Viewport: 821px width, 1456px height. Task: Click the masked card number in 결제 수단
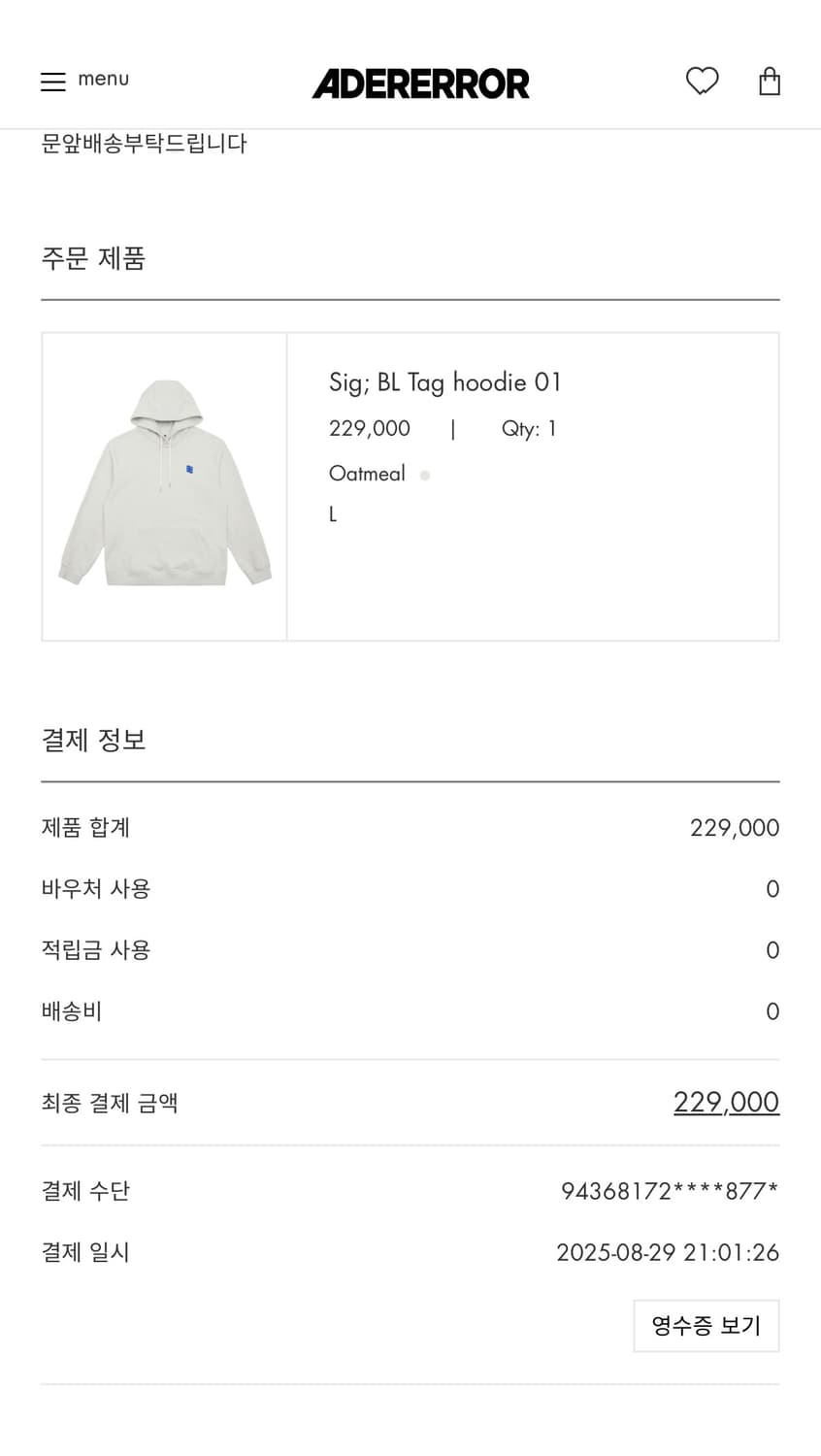pos(670,1191)
